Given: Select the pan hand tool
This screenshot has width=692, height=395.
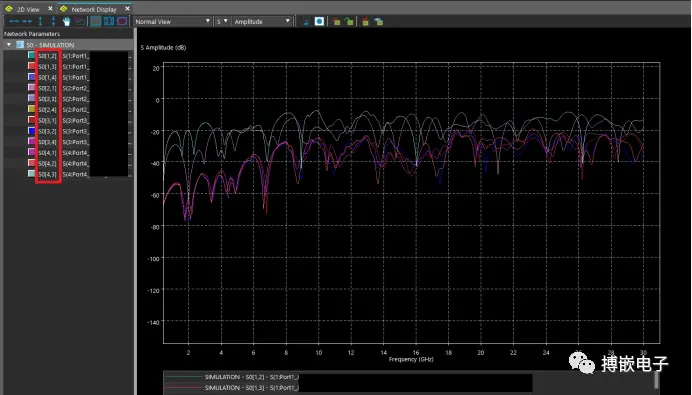Looking at the screenshot, I should pos(66,21).
